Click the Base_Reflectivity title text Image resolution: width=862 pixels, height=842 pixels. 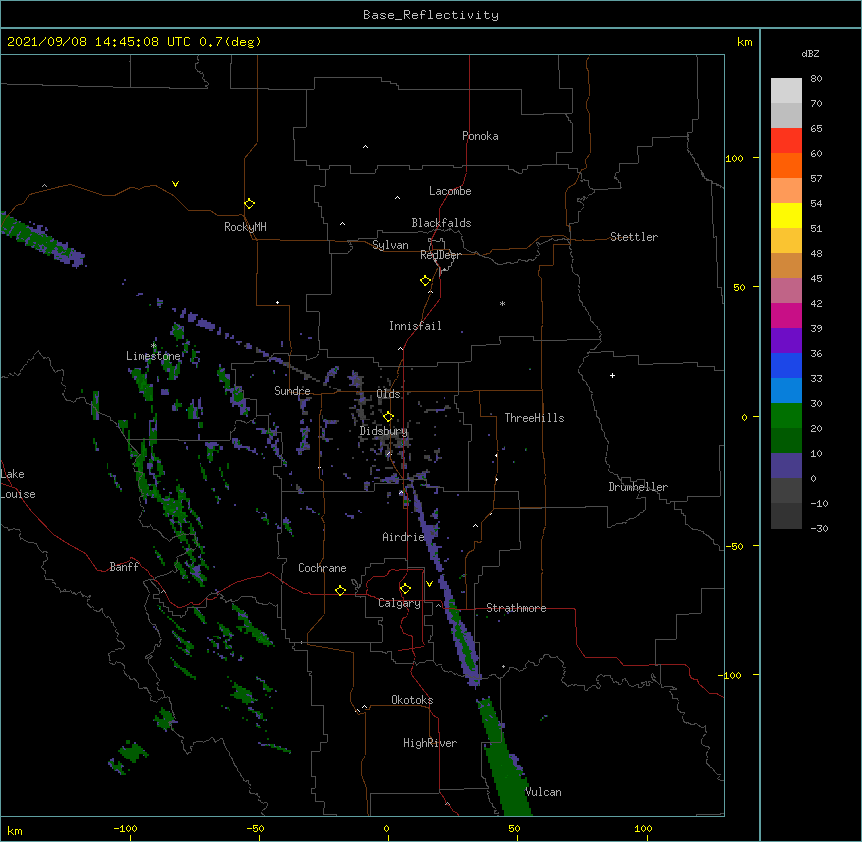point(431,15)
